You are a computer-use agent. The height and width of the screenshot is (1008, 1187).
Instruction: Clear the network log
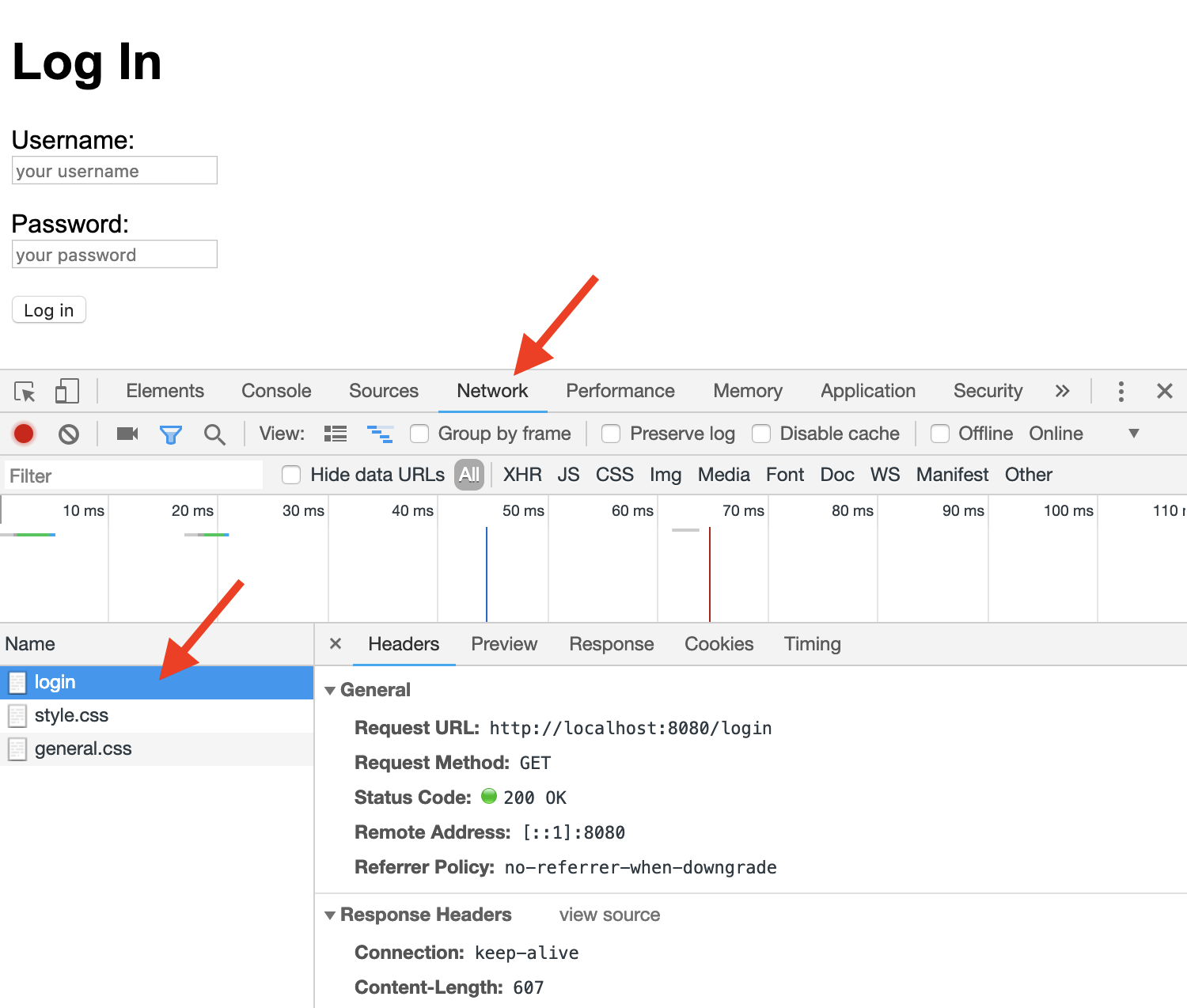pyautogui.click(x=69, y=434)
